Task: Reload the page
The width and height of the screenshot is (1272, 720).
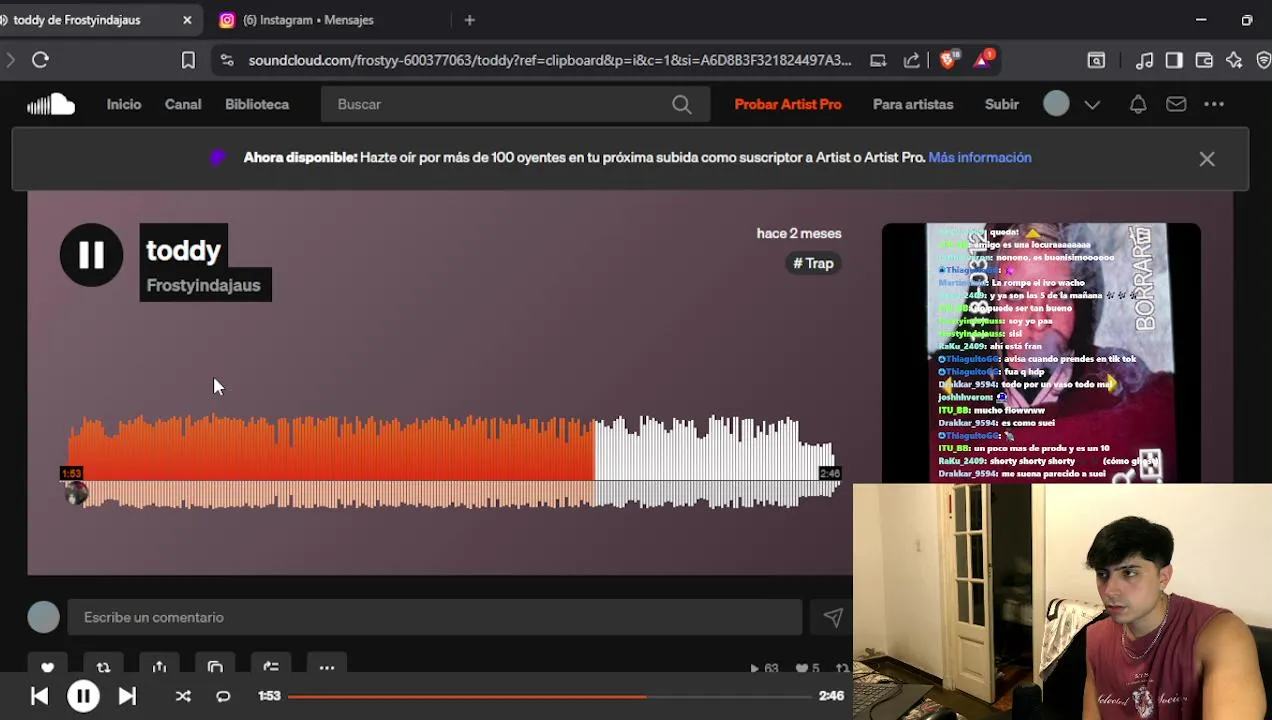Action: point(40,60)
